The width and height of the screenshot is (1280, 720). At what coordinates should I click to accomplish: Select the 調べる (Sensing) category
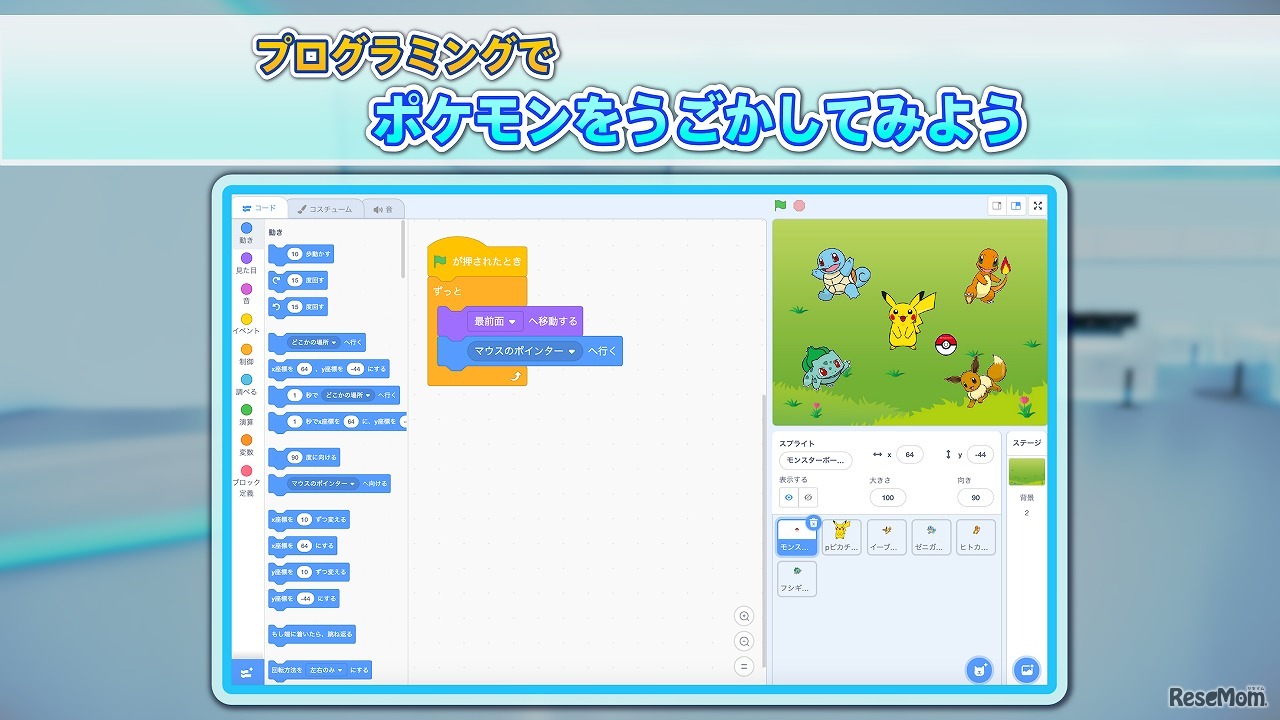pyautogui.click(x=246, y=384)
